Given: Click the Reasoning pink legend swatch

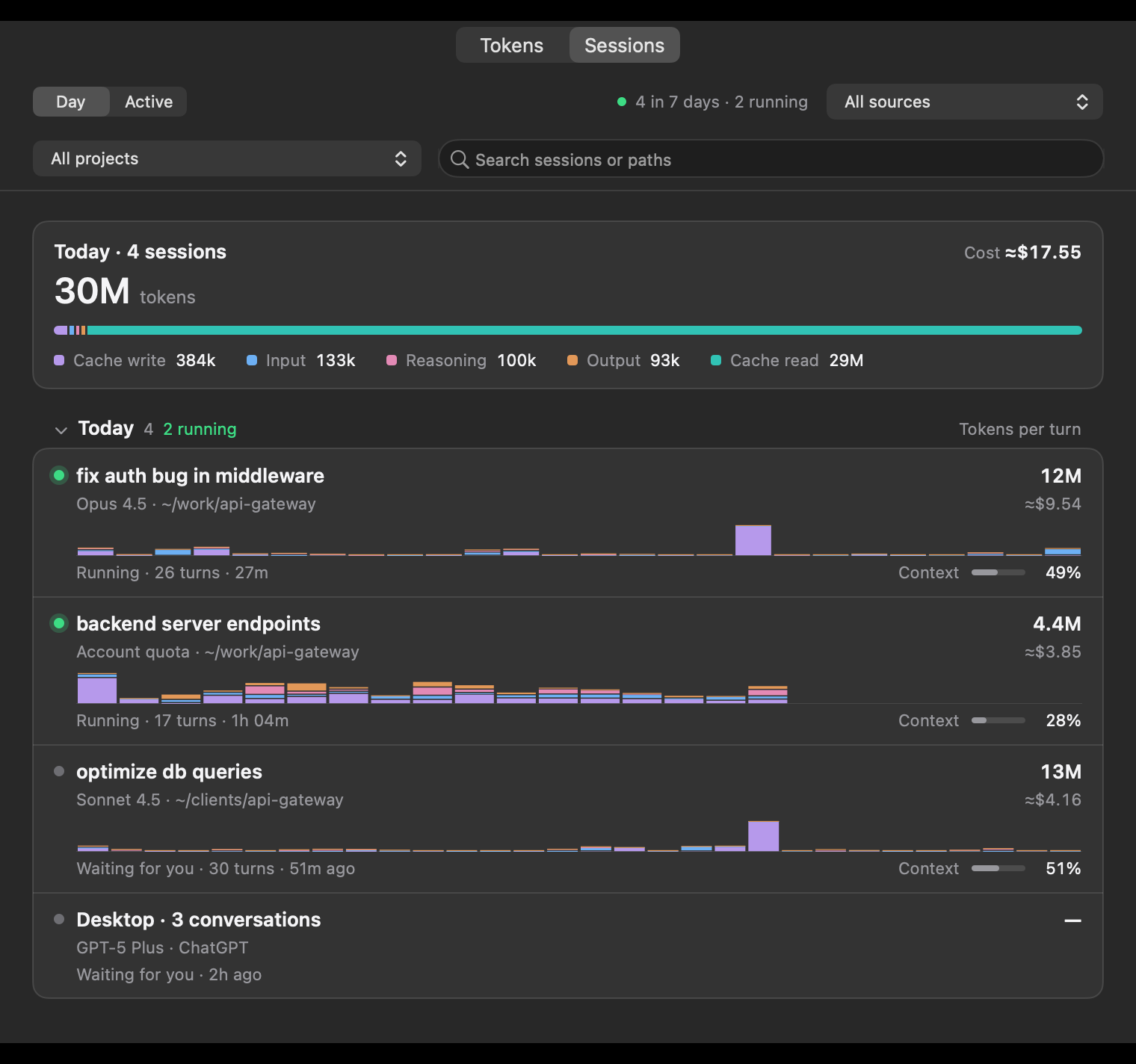Looking at the screenshot, I should pyautogui.click(x=392, y=360).
